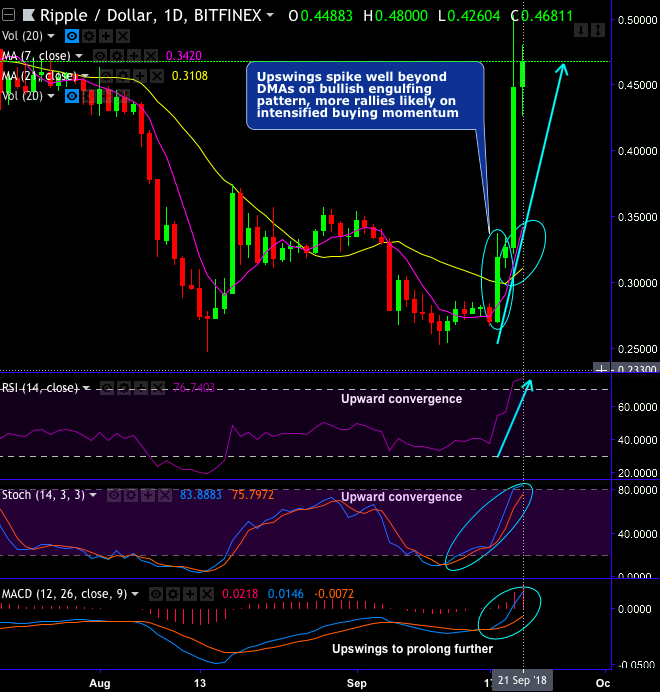Hide Vol (20) via eye under chart title
Screen dimensions: 660x692
click(x=72, y=36)
